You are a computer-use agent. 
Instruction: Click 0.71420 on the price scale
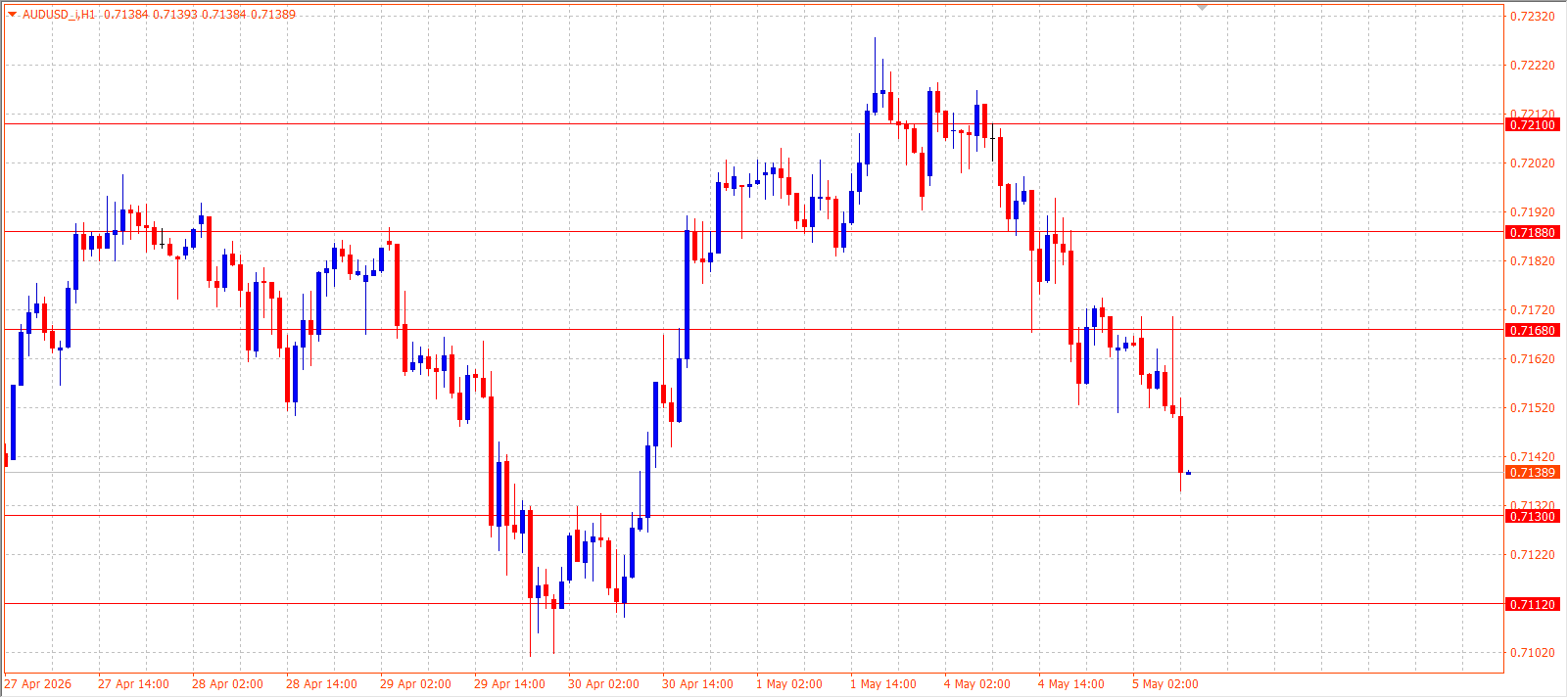pos(1532,457)
